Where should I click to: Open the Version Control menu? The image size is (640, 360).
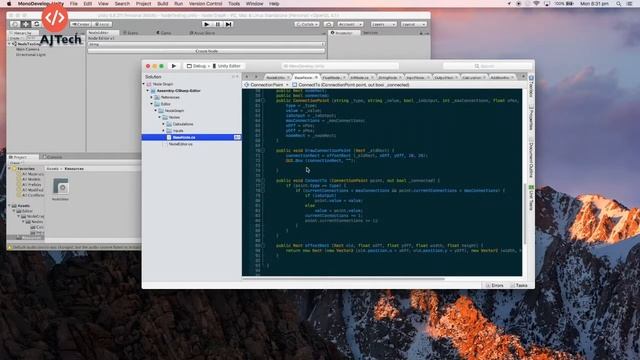pyautogui.click(x=205, y=4)
